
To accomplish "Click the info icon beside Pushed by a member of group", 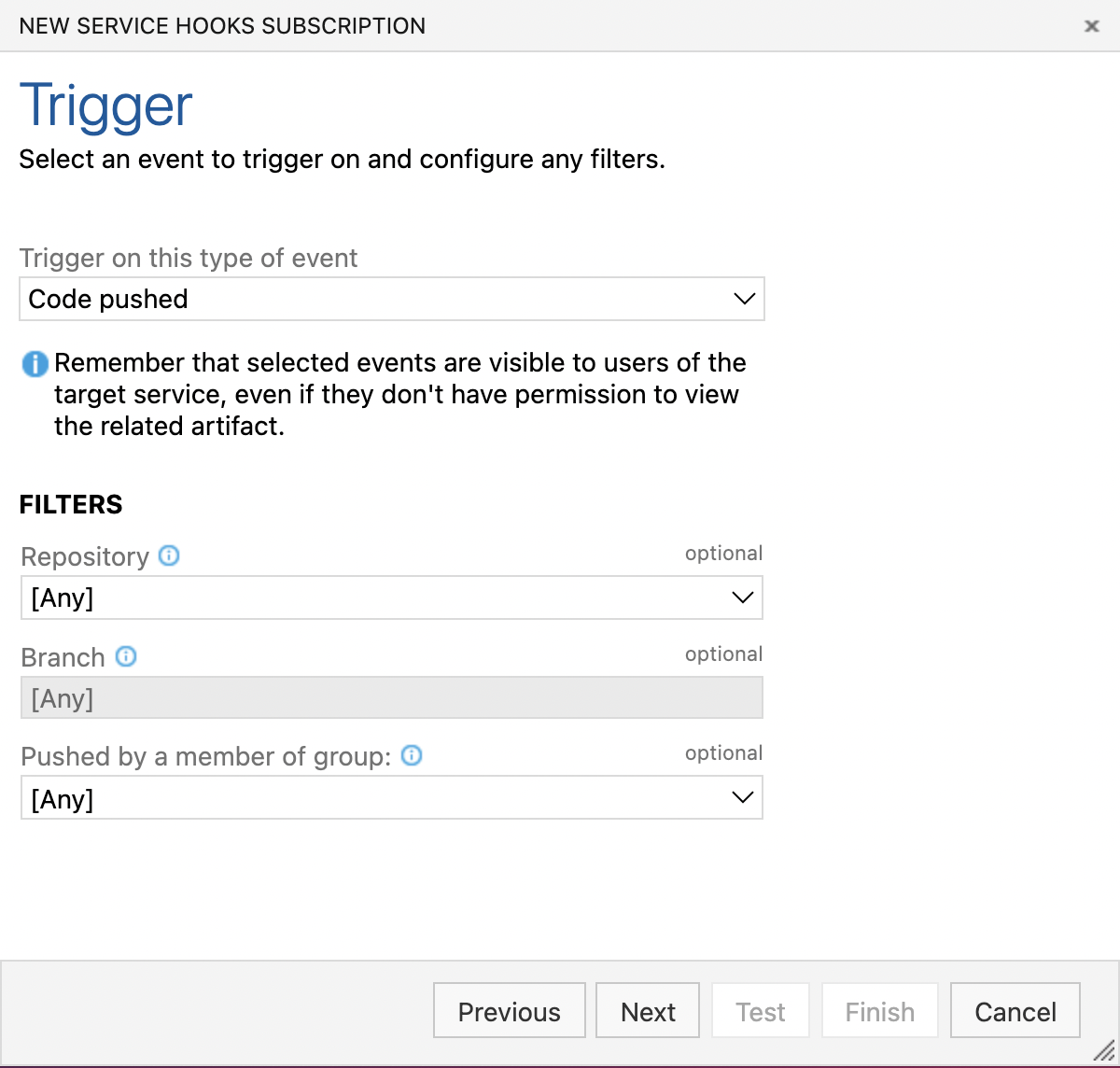I will point(411,756).
